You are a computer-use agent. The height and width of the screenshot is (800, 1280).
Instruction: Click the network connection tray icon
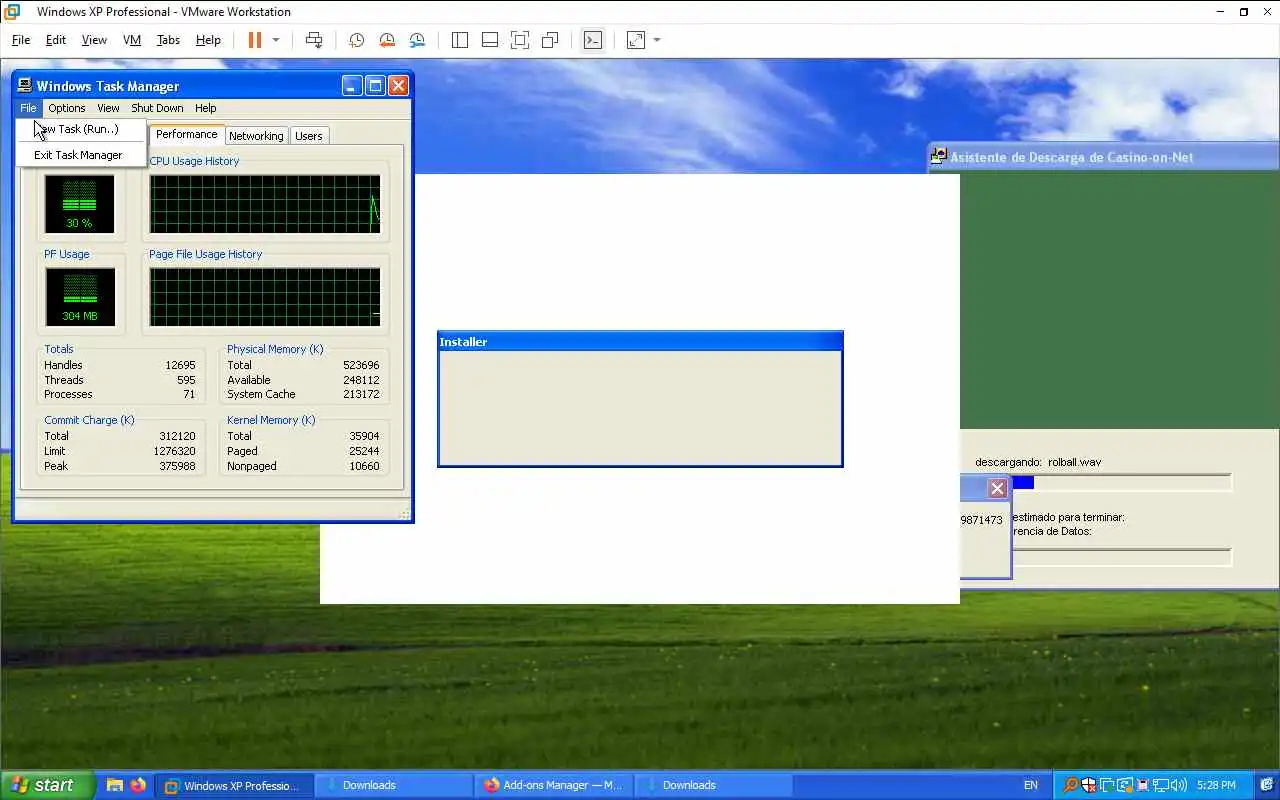point(1160,785)
